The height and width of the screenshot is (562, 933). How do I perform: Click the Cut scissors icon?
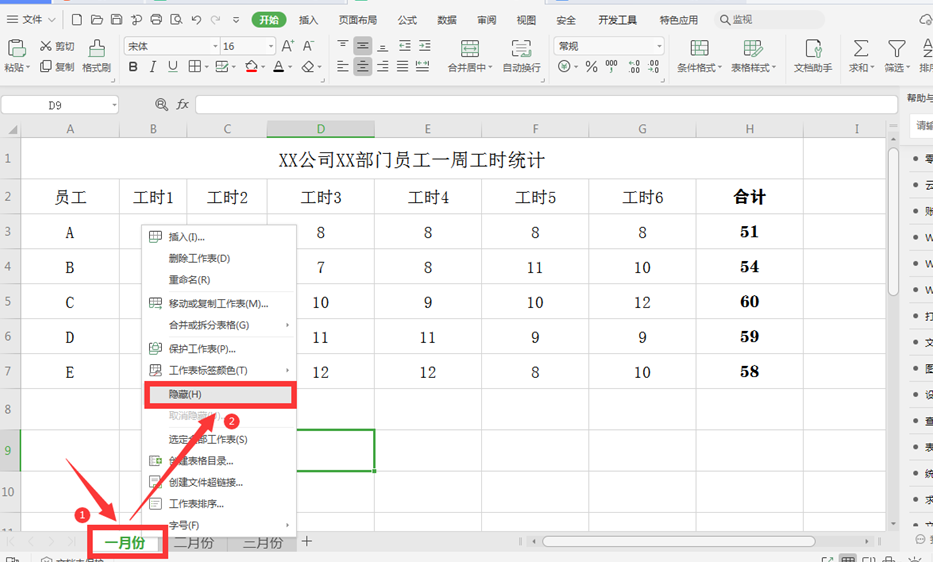[x=46, y=46]
